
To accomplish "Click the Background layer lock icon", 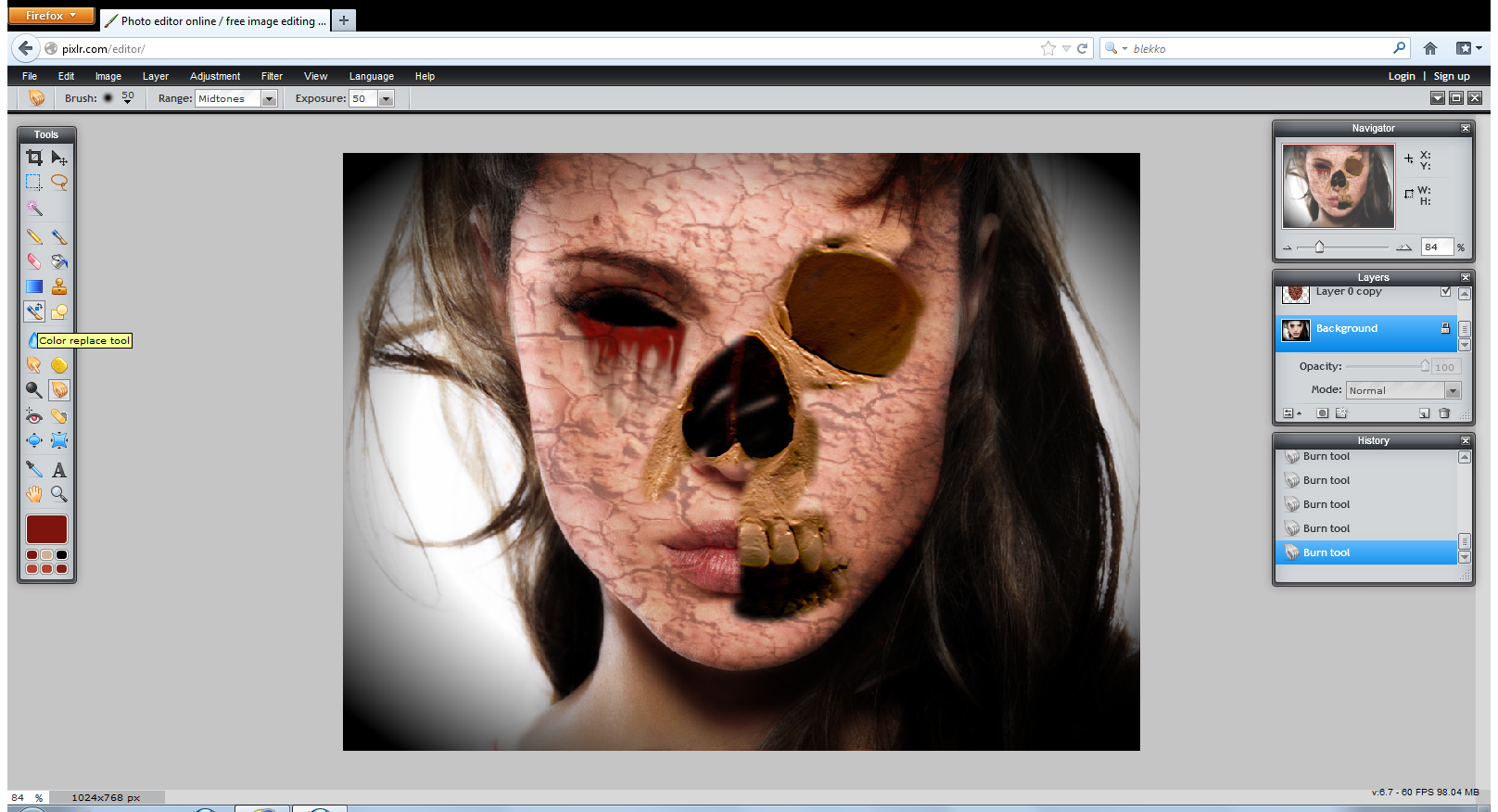I will click(x=1445, y=328).
